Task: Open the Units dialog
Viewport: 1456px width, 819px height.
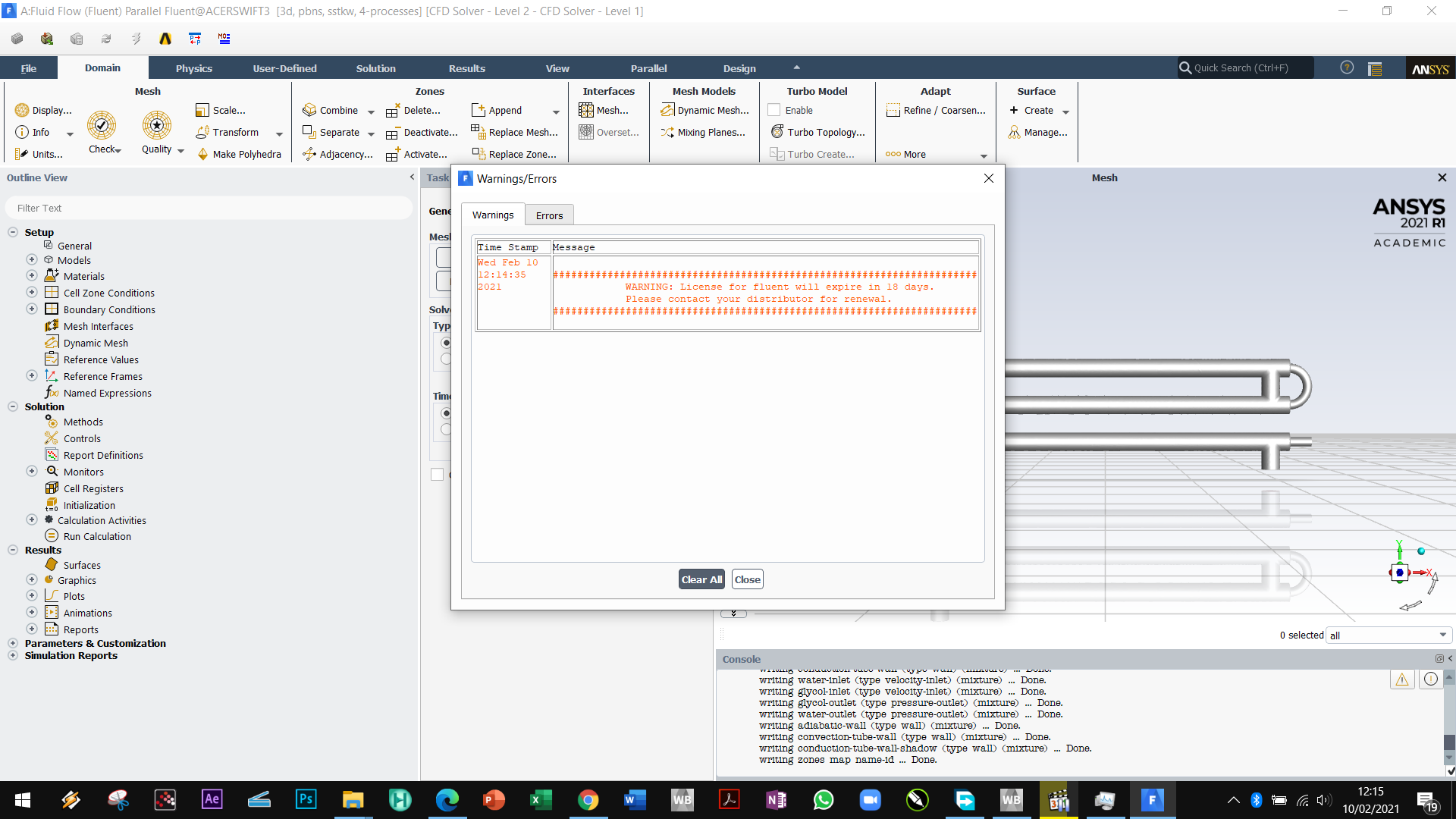Action: [x=39, y=154]
